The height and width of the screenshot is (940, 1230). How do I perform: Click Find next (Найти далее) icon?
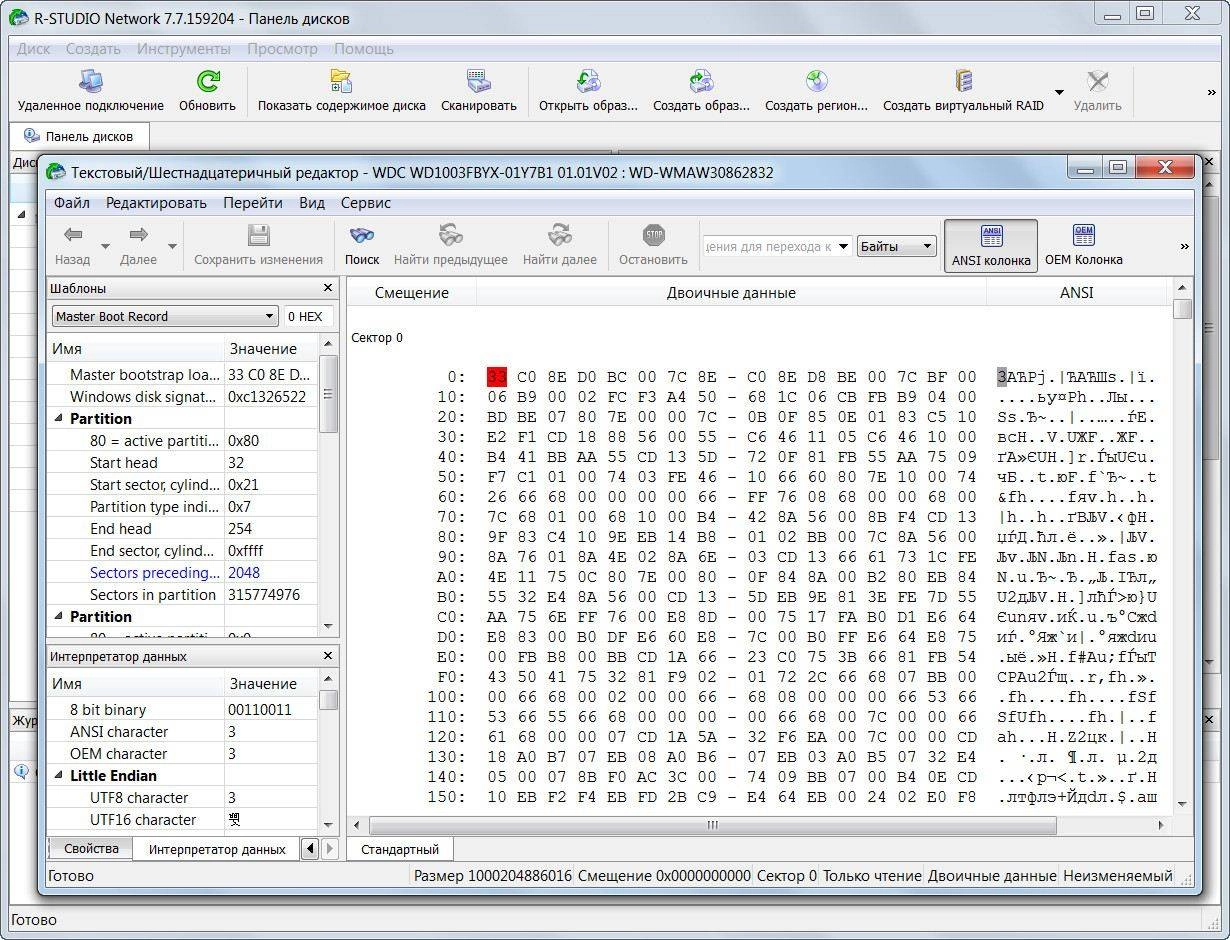[x=559, y=235]
